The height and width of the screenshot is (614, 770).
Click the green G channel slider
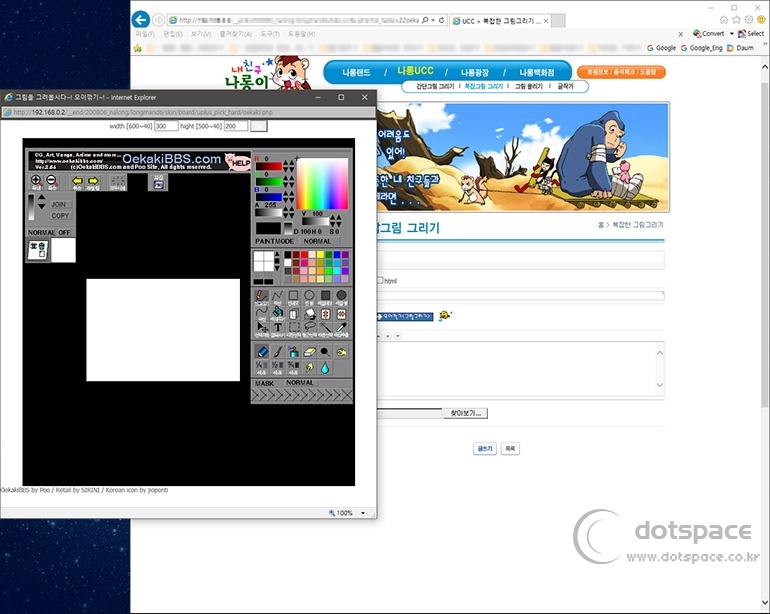268,181
